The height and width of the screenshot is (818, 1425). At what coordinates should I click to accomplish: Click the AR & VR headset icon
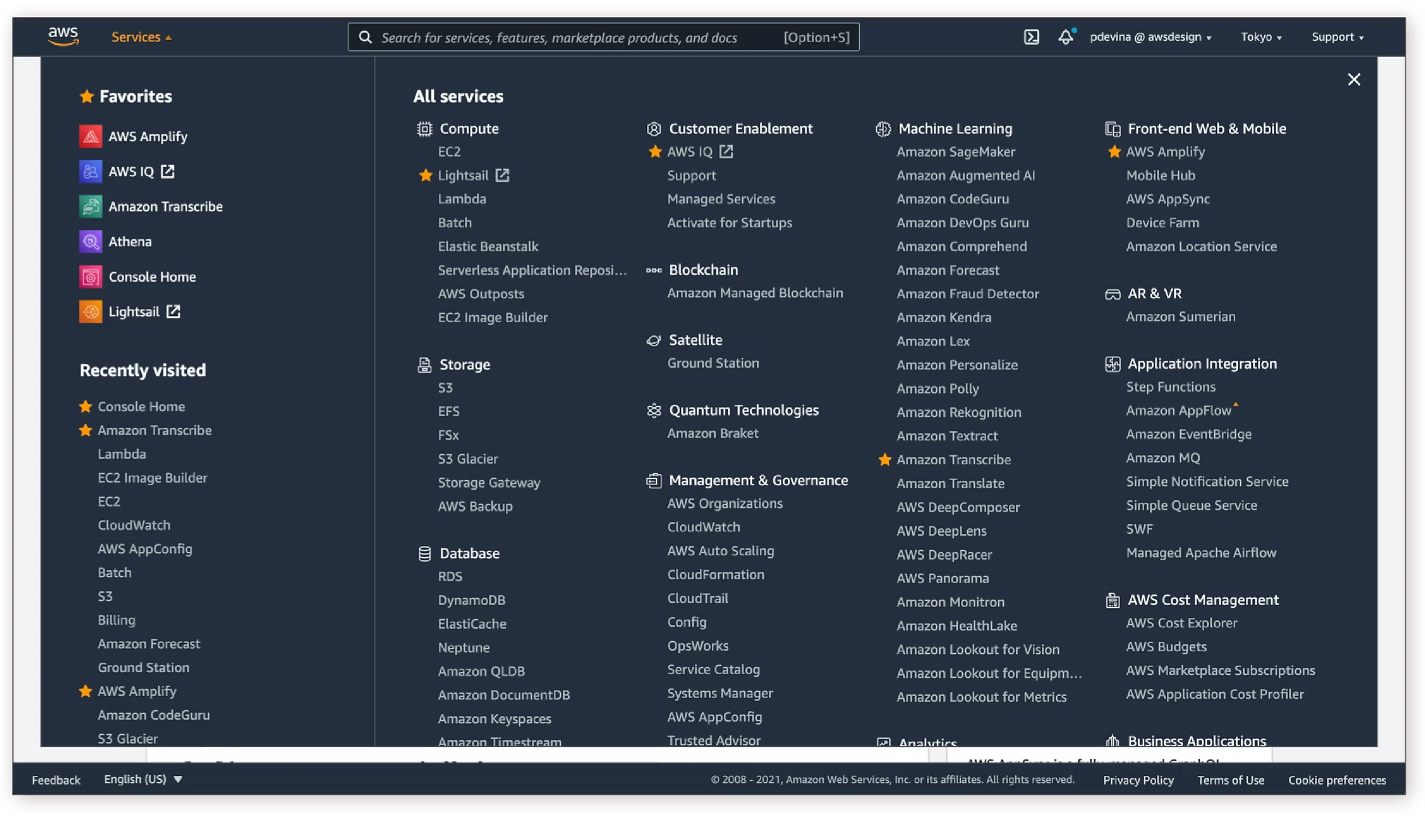[1112, 294]
